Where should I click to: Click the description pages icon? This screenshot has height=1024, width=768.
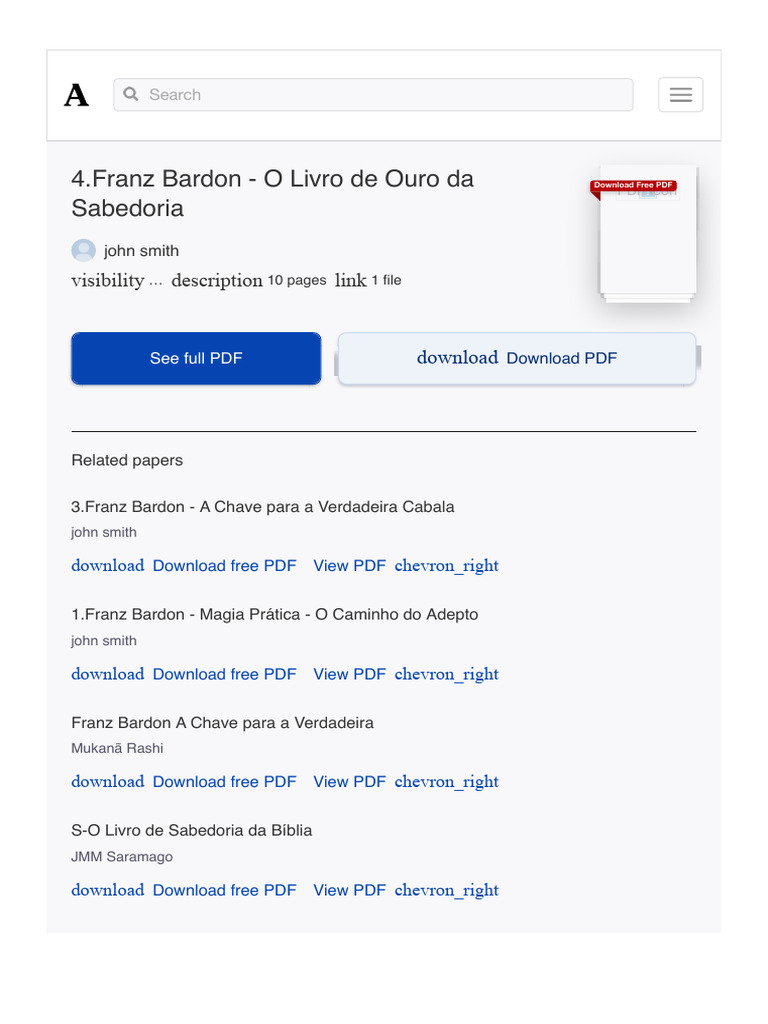point(216,281)
